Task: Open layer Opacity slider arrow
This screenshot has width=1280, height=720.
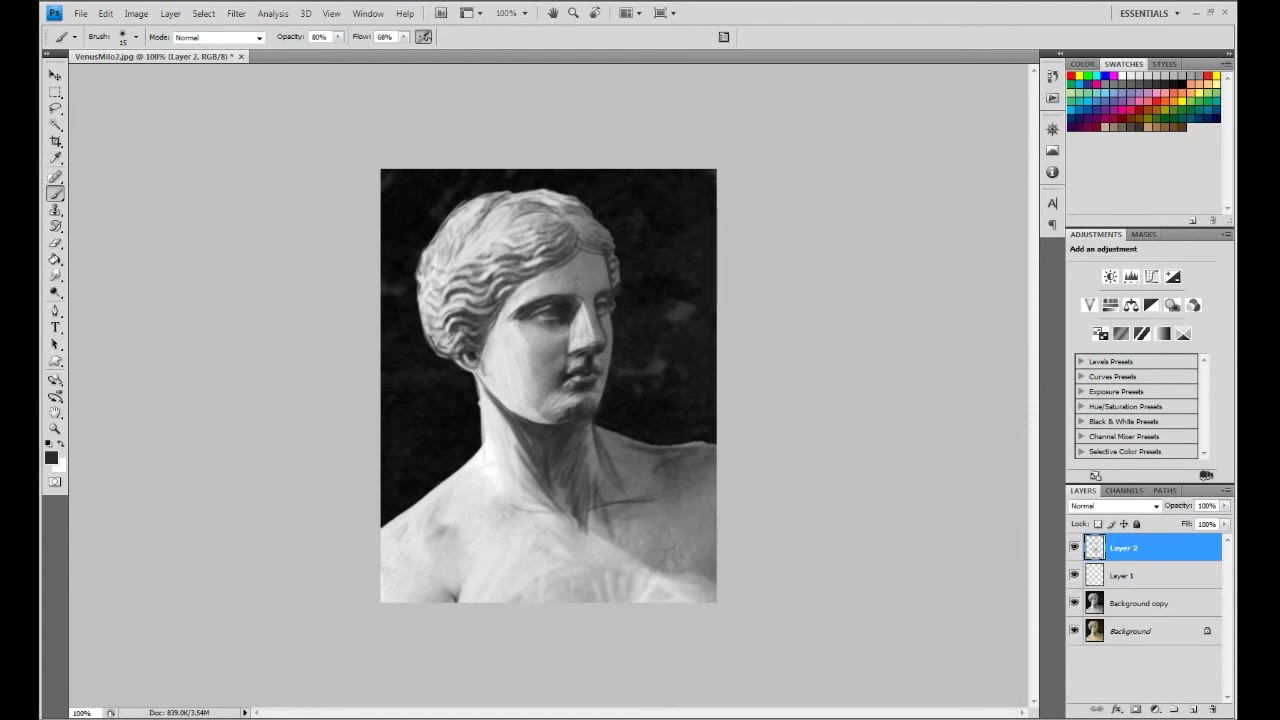Action: click(x=1224, y=506)
